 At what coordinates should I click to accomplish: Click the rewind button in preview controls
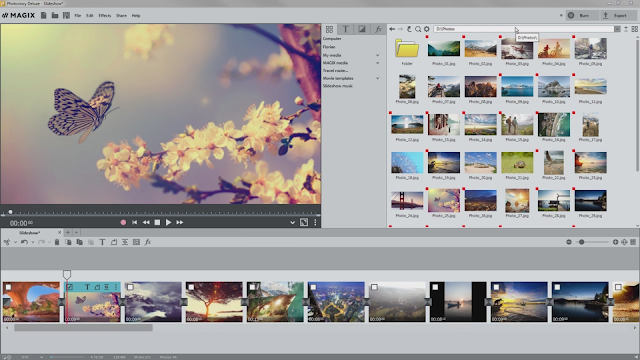pos(146,222)
